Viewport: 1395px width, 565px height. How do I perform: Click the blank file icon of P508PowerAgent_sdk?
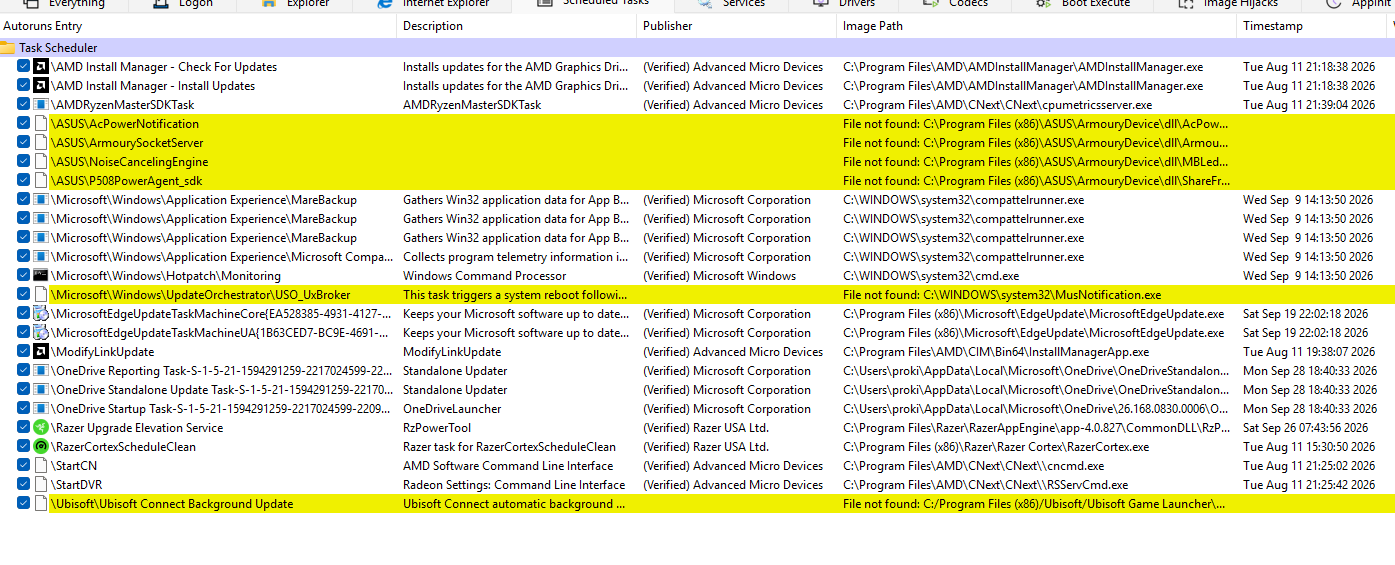click(41, 181)
